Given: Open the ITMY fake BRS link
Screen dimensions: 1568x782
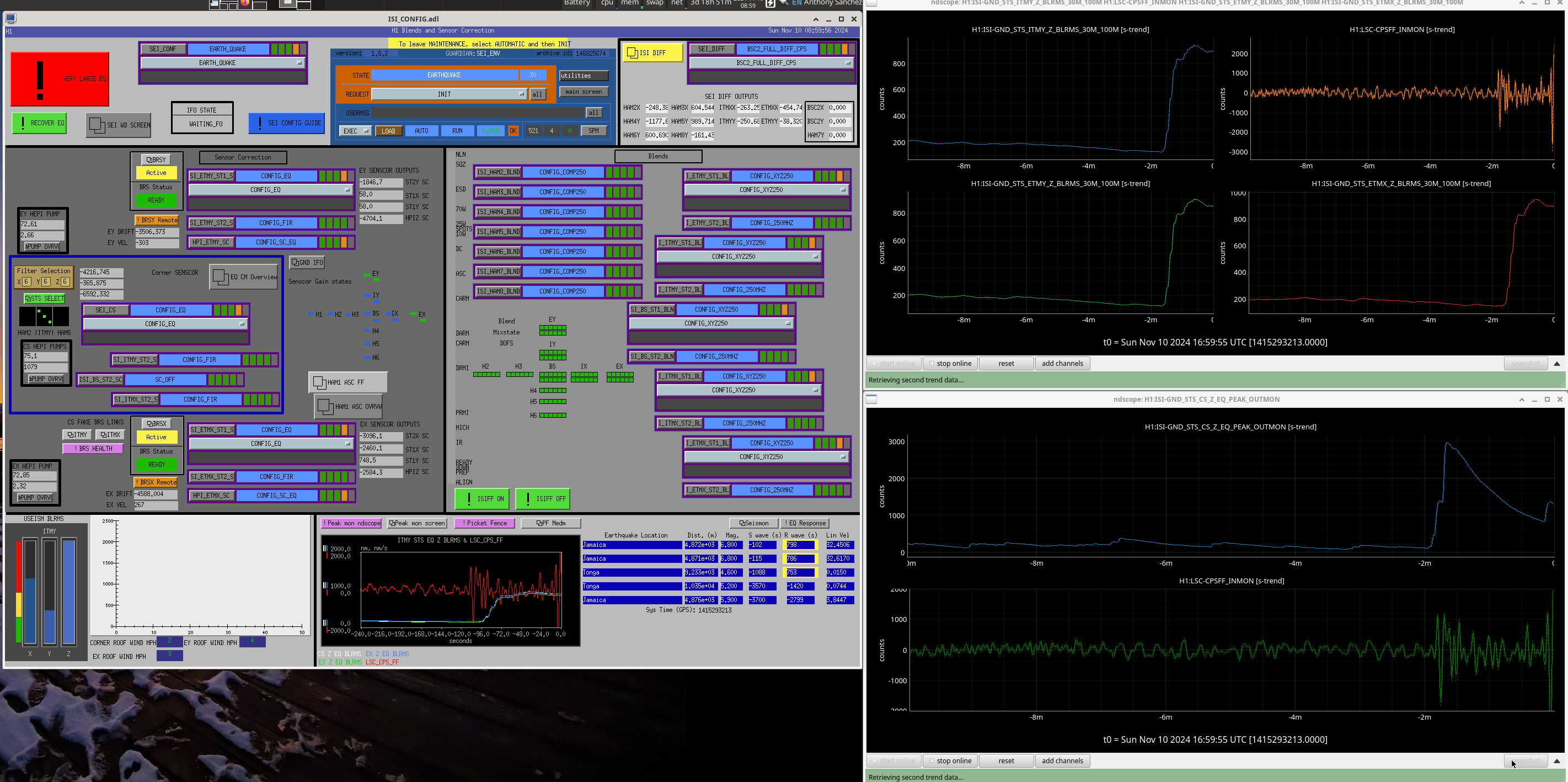Looking at the screenshot, I should pyautogui.click(x=77, y=435).
